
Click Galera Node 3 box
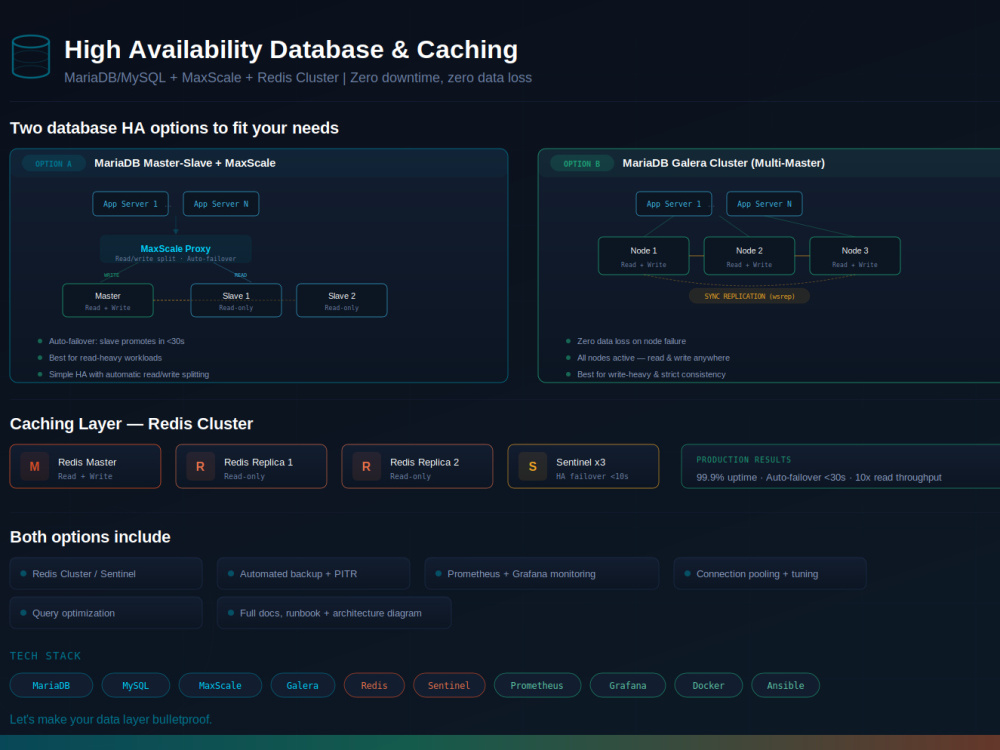[855, 256]
